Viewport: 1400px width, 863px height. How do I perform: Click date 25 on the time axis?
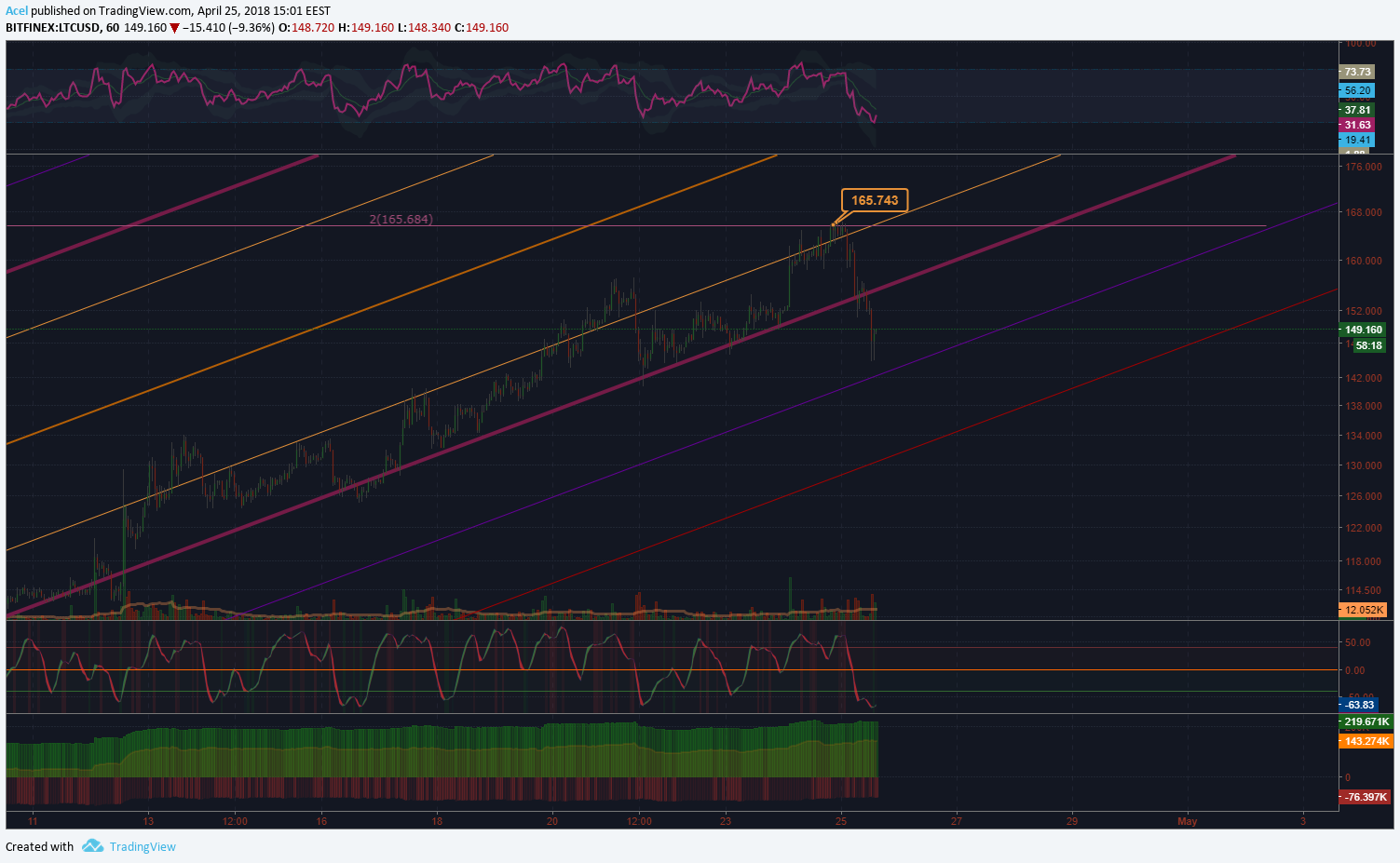[x=841, y=821]
